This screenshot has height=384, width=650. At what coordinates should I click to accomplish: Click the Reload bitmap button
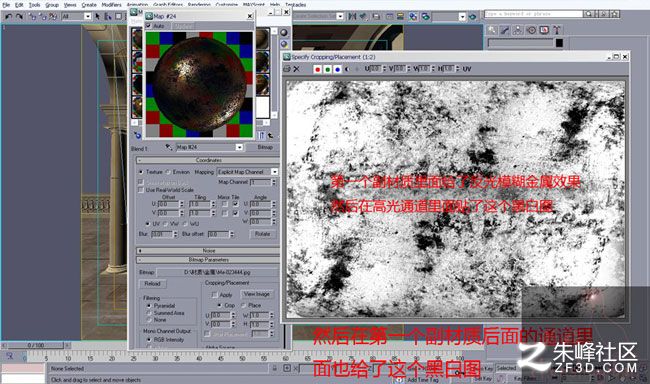pos(153,284)
